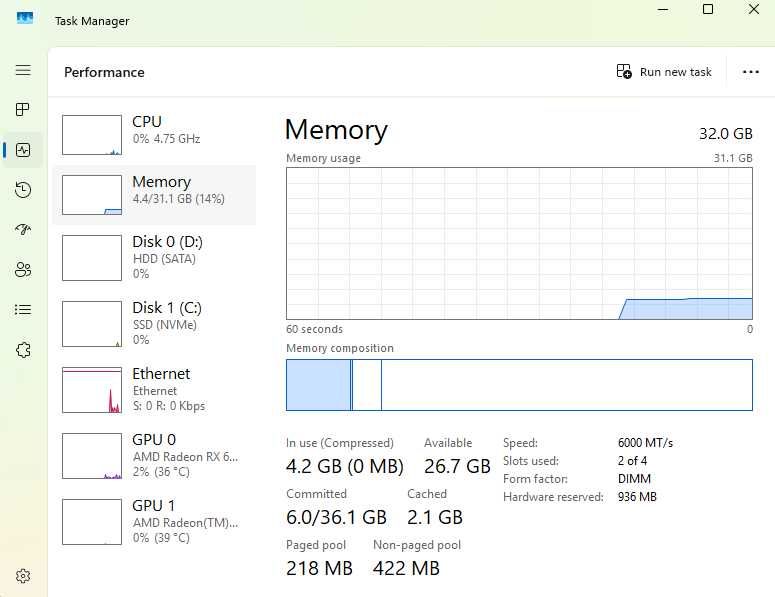
Task: Open the App history page icon
Action: coord(23,190)
